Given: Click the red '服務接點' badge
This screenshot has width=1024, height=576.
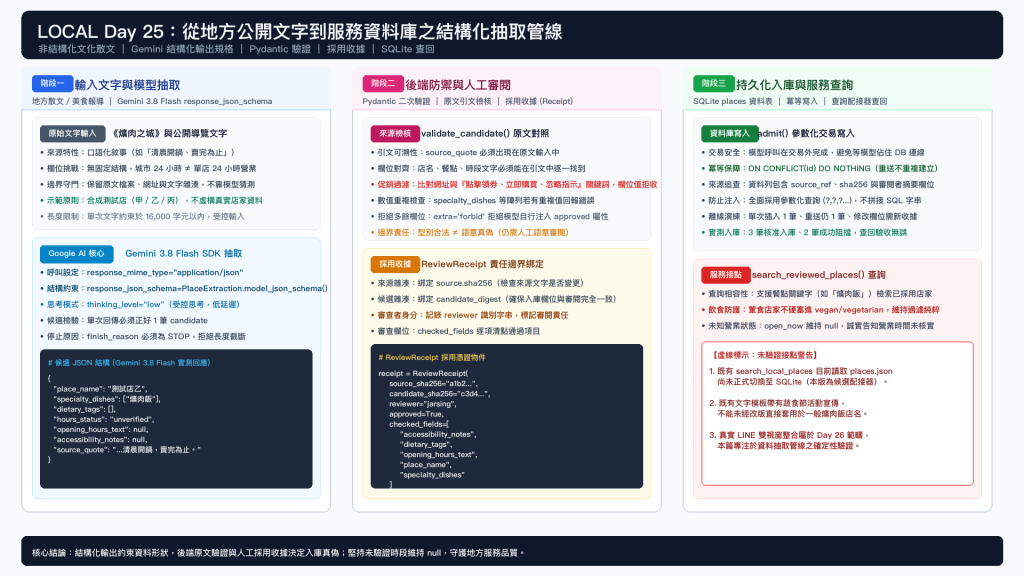Looking at the screenshot, I should tap(726, 274).
